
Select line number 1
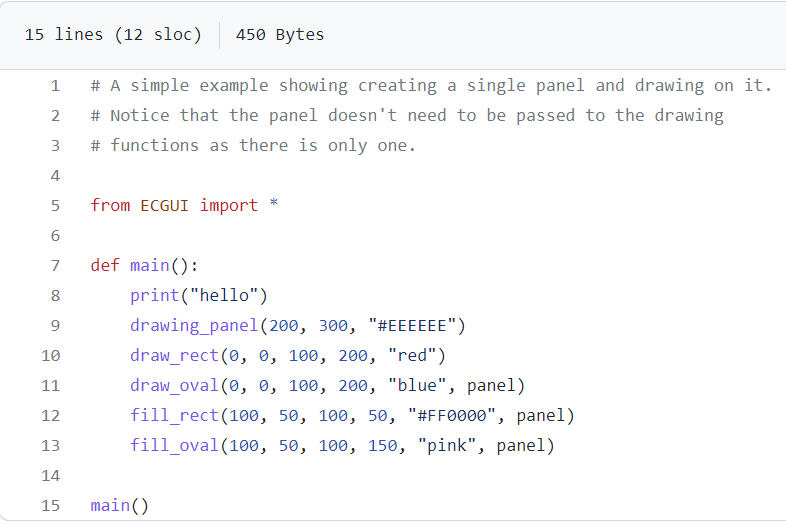[x=55, y=86]
